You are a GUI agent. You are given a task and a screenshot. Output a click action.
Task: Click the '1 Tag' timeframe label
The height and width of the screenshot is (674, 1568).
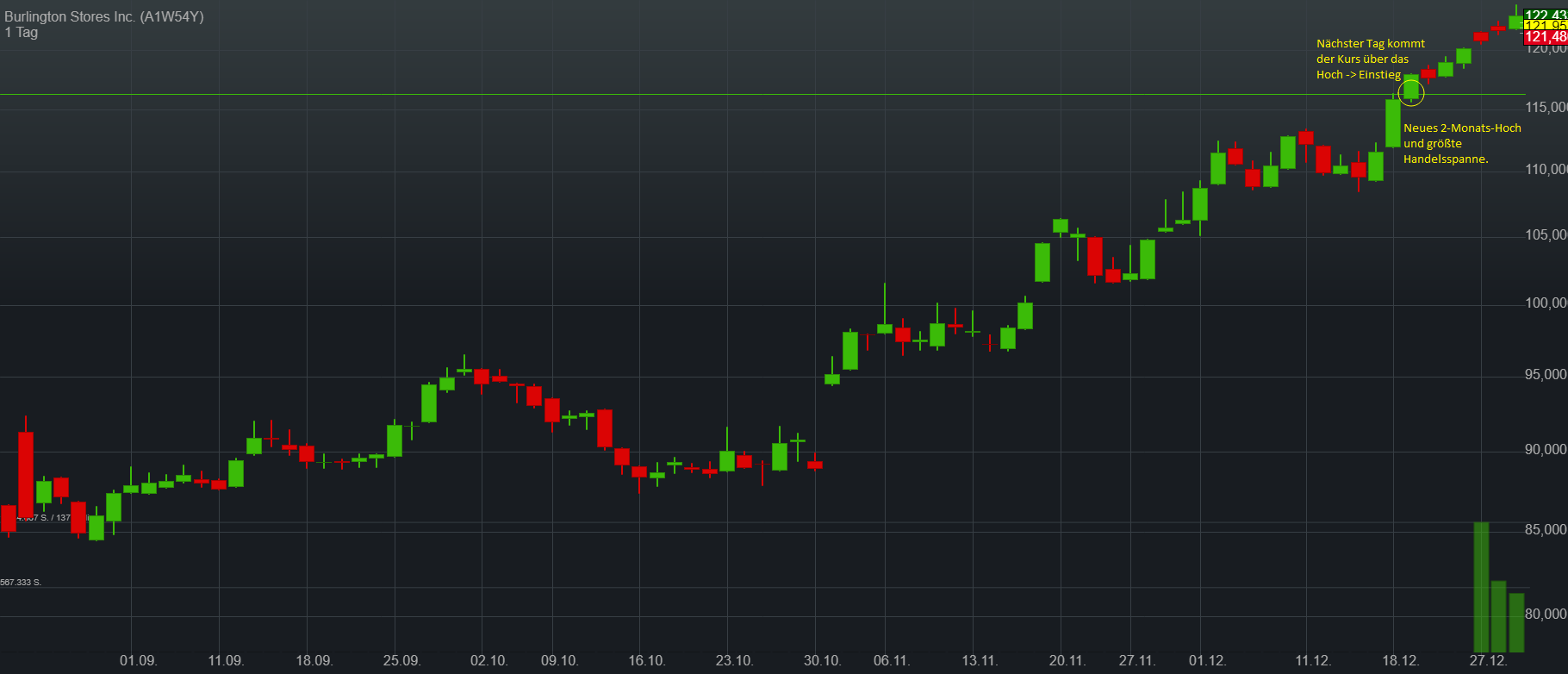tap(22, 33)
